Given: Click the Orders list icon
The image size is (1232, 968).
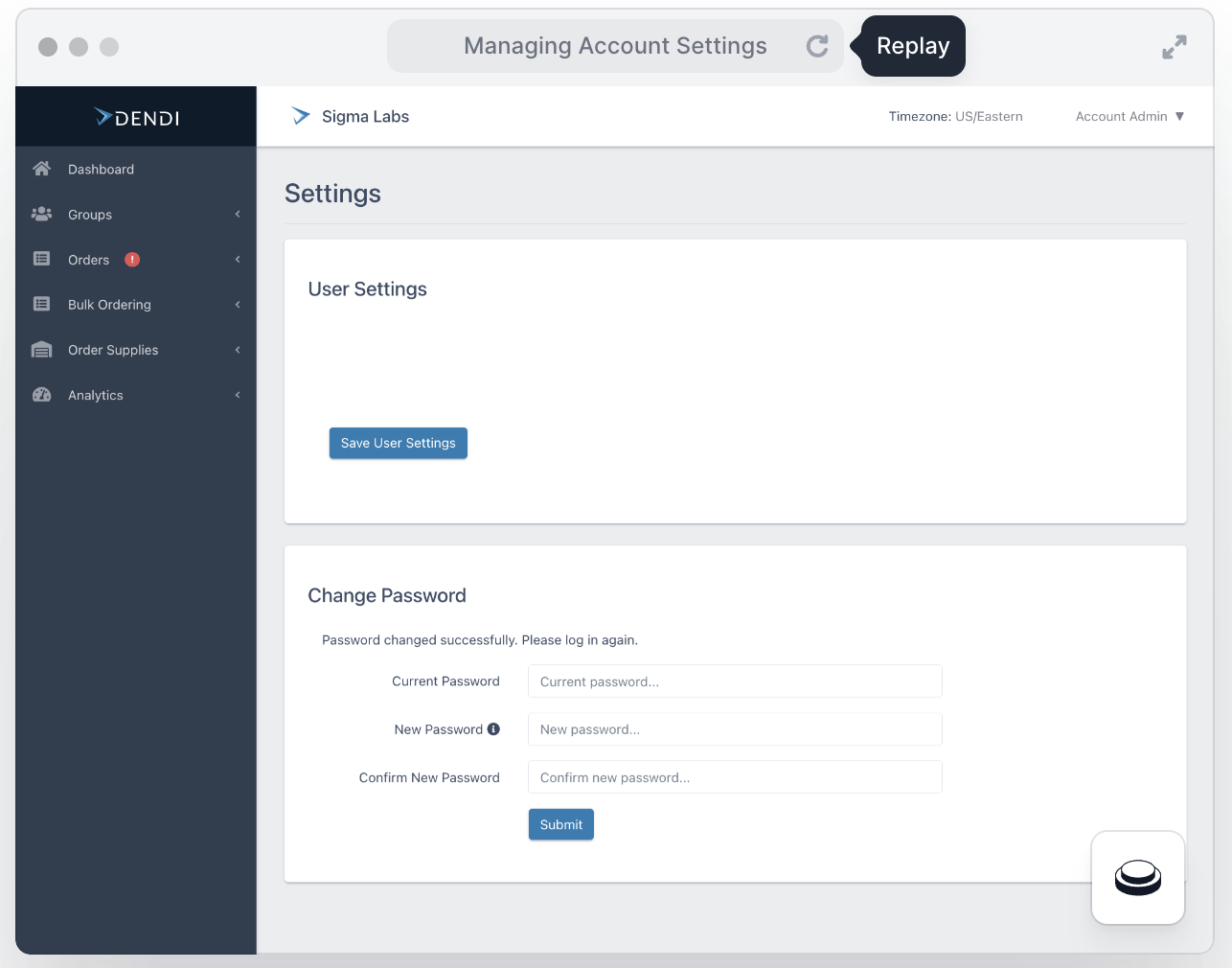Looking at the screenshot, I should 41,259.
